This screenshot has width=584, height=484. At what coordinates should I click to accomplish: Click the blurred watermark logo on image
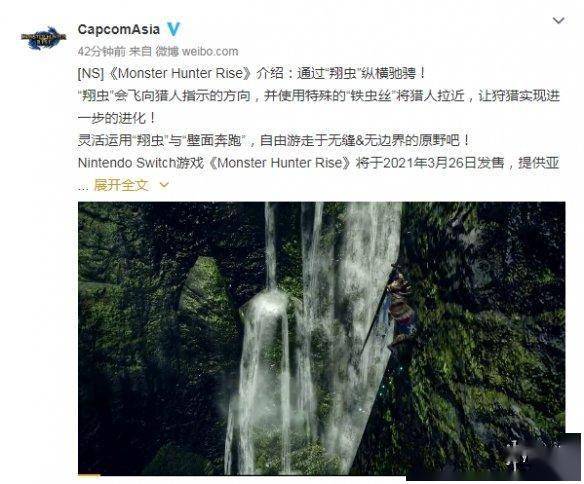tap(533, 456)
